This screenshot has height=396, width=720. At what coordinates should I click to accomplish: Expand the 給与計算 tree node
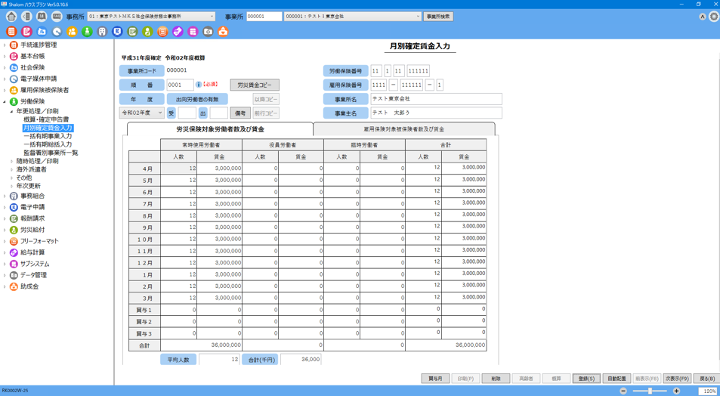[5, 253]
